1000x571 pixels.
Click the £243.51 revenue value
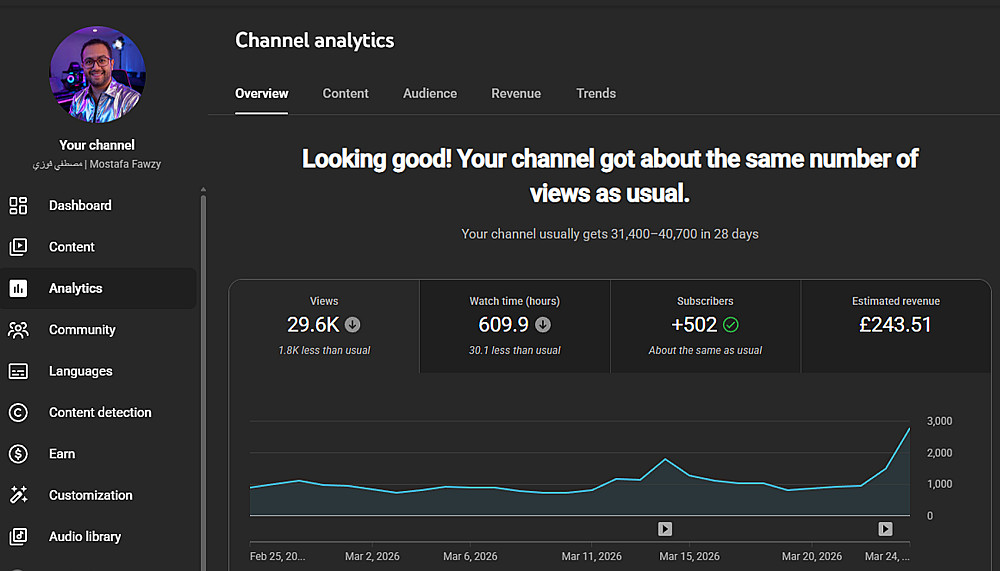click(x=895, y=325)
